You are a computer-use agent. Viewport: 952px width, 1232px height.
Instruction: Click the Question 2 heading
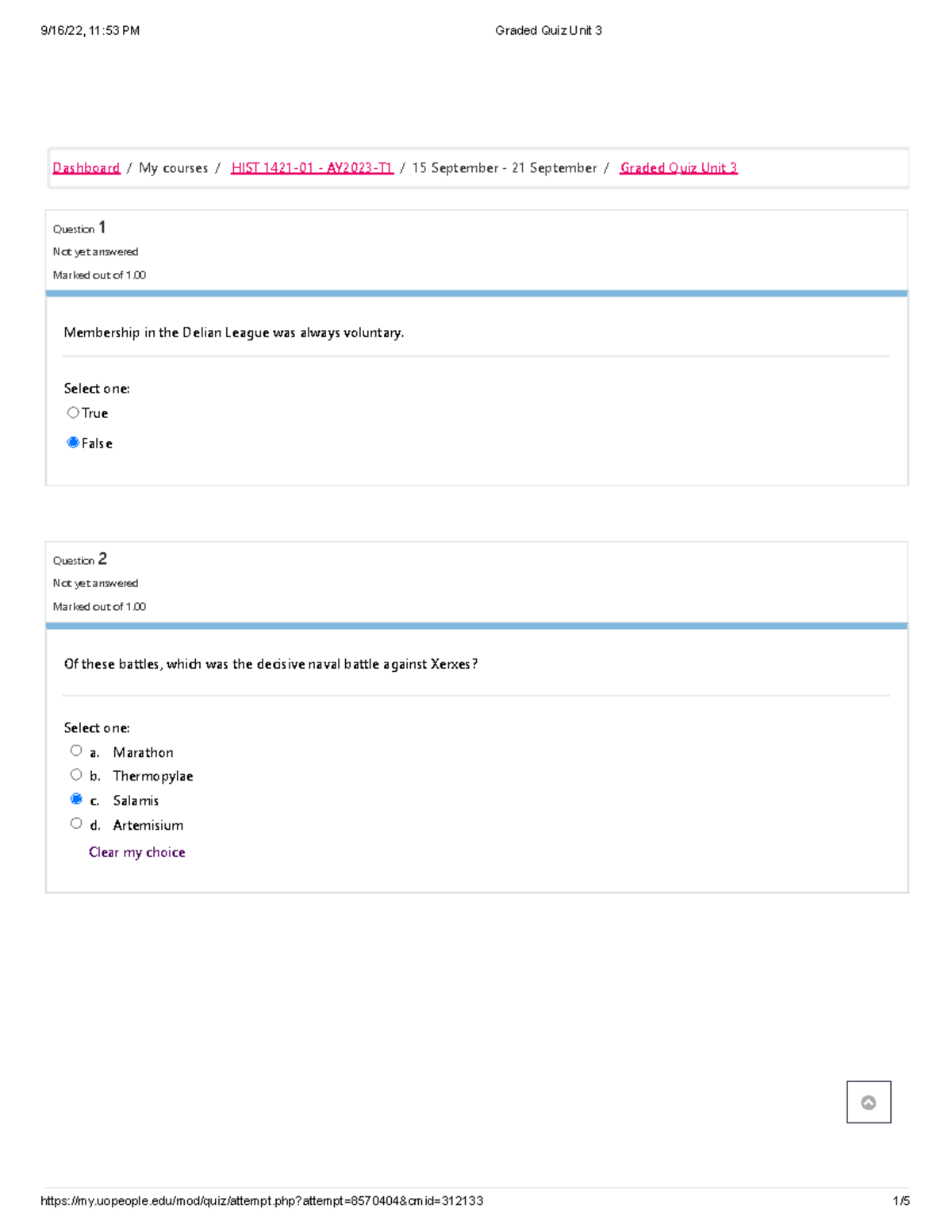[79, 560]
